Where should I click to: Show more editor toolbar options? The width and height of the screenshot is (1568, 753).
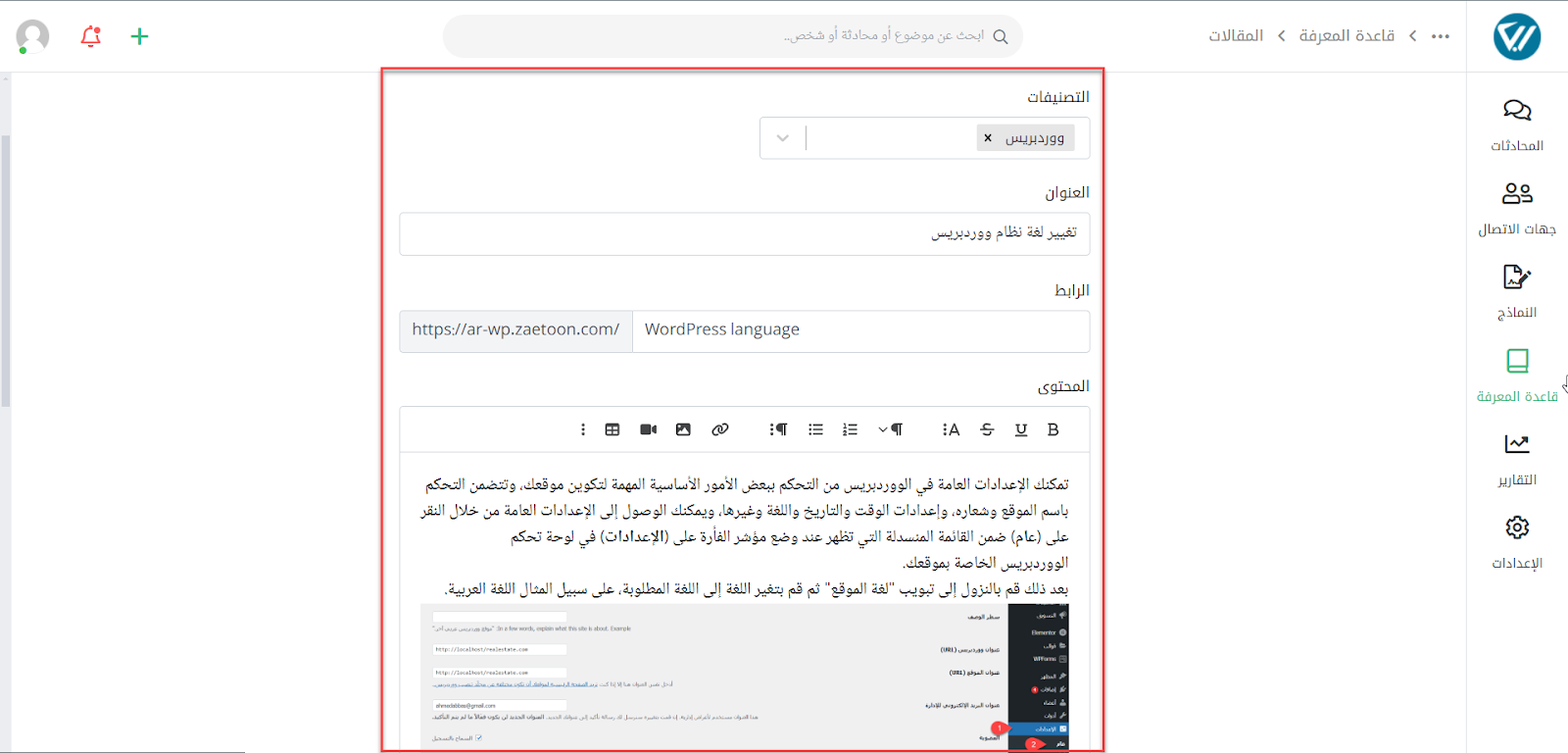pos(583,429)
